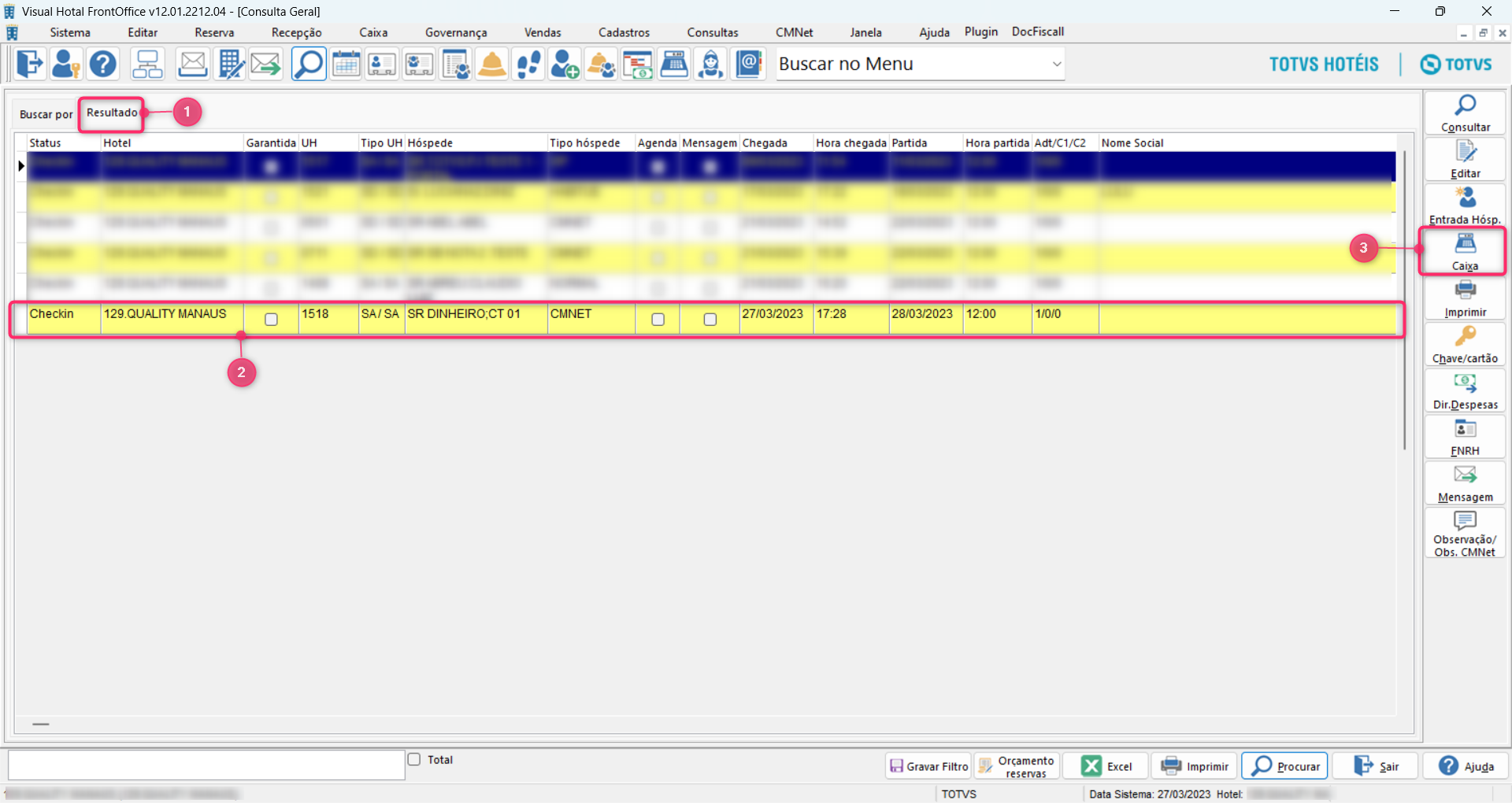The width and height of the screenshot is (1512, 803).
Task: Open the Consultas menu
Action: (713, 32)
